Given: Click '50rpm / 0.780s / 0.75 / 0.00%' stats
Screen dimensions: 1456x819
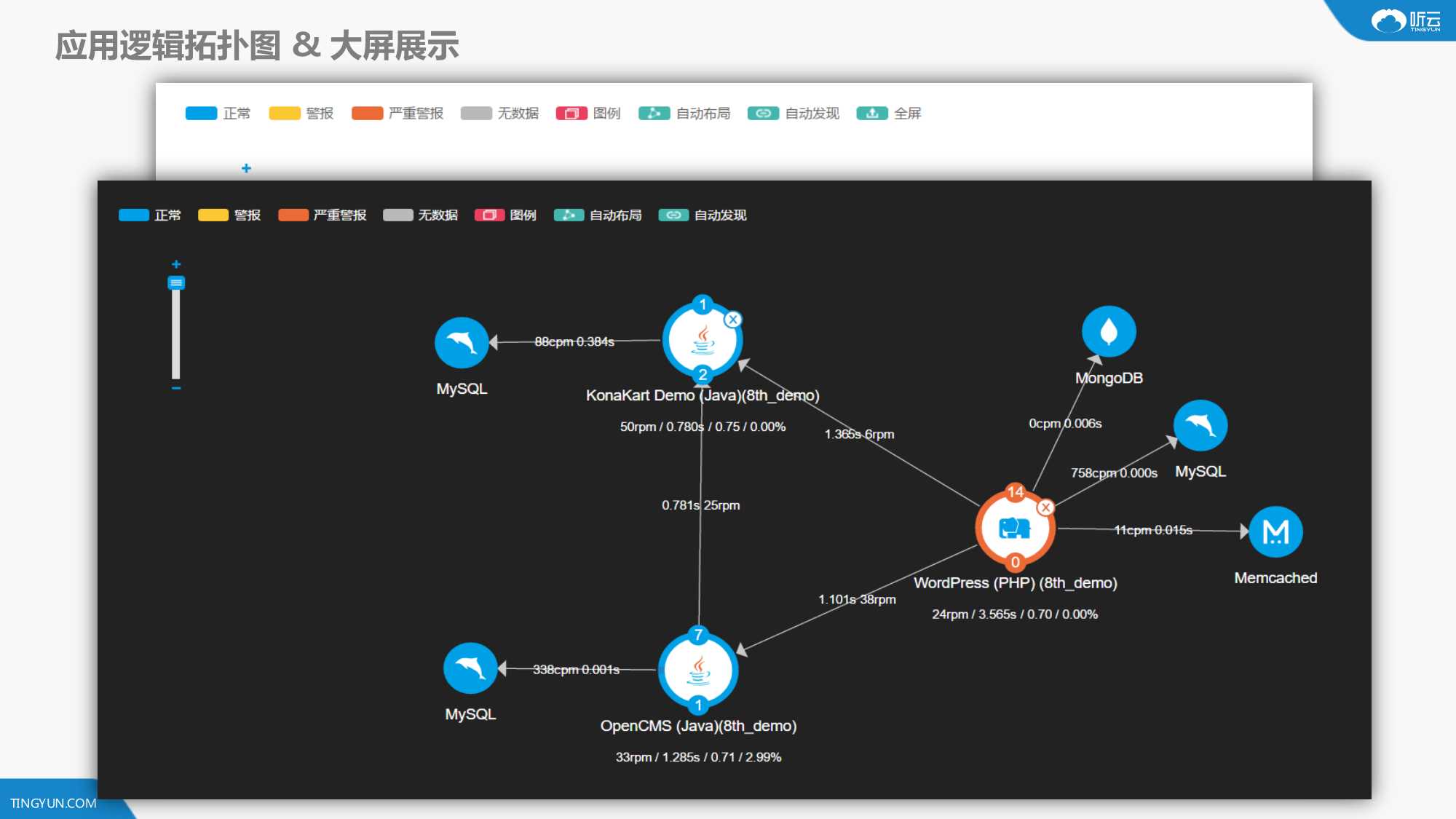Looking at the screenshot, I should (703, 427).
